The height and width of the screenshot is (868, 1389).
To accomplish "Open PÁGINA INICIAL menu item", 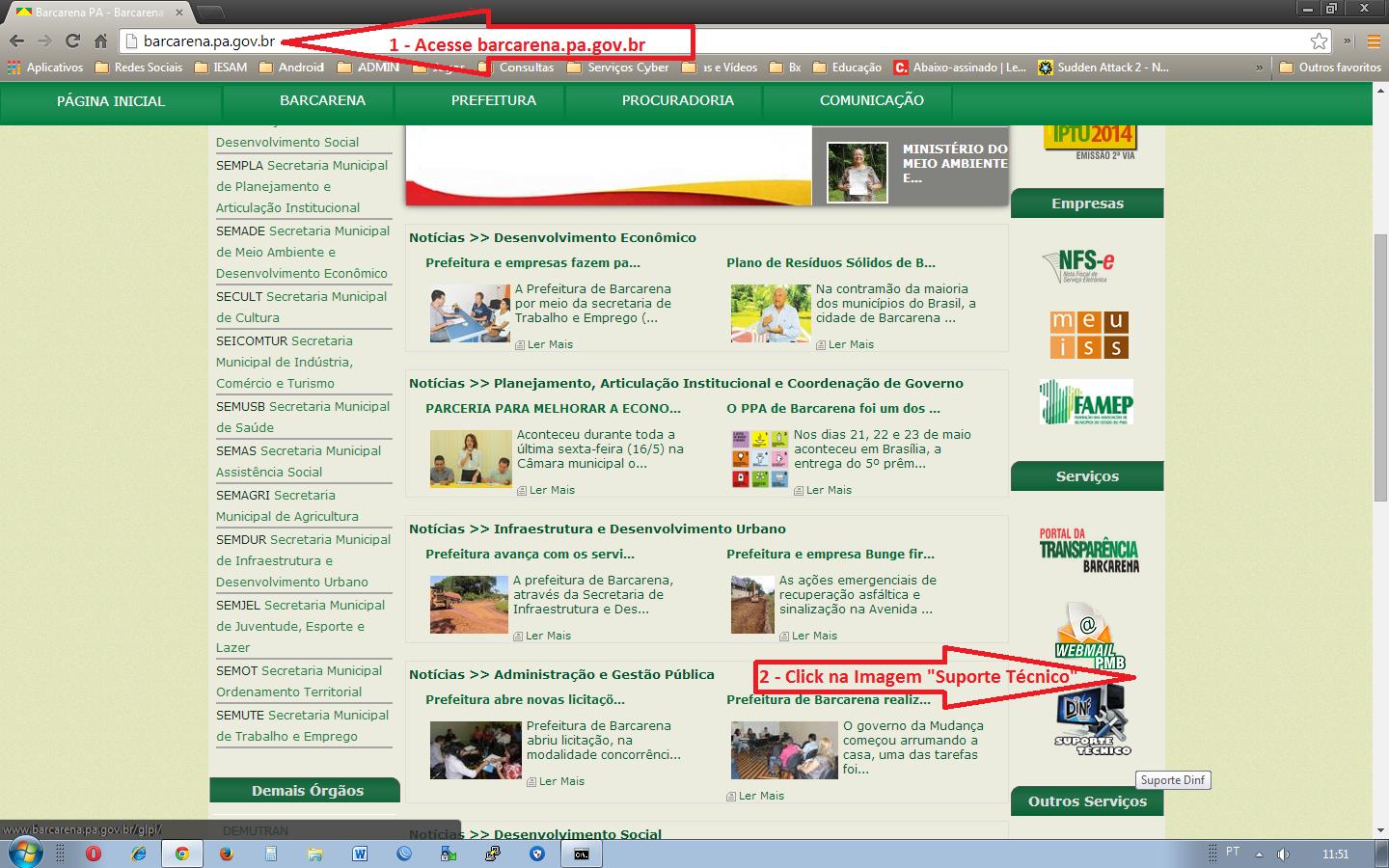I will tap(111, 100).
